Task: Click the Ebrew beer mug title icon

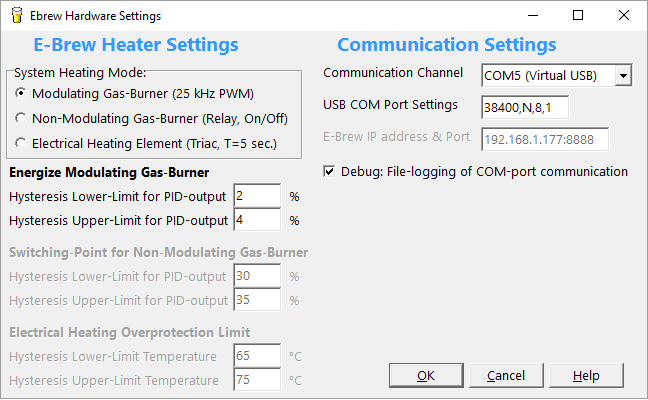Action: 17,16
